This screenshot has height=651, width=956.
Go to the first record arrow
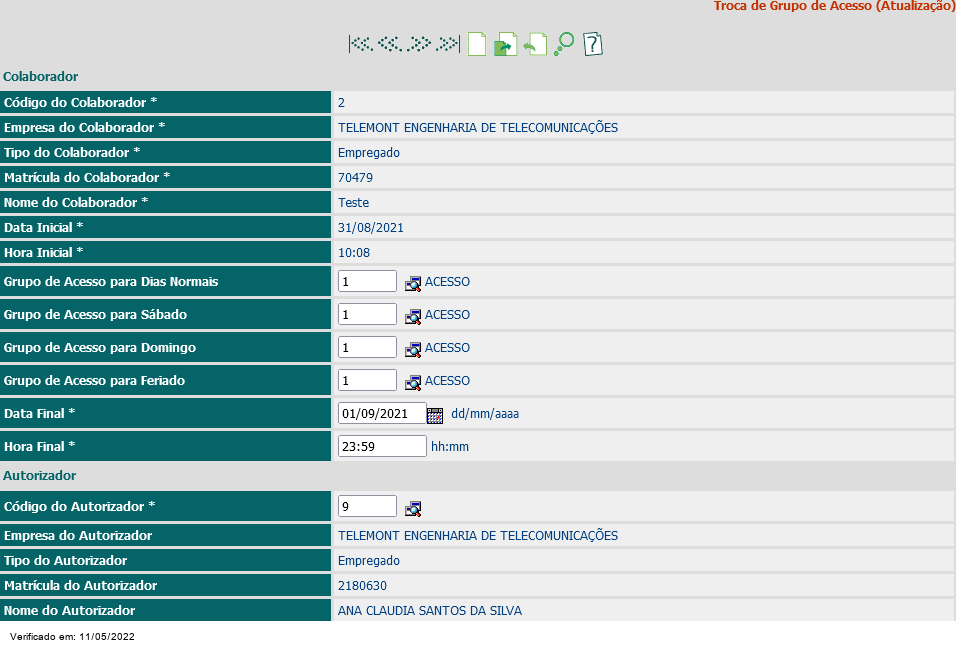pos(361,44)
